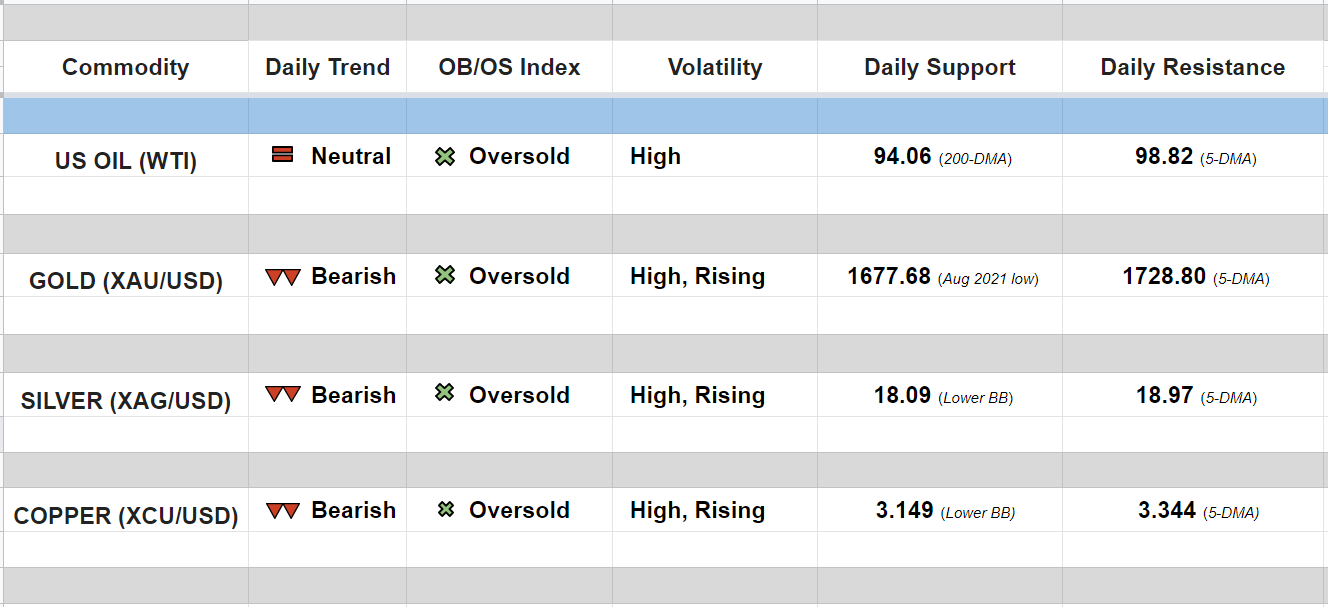Image resolution: width=1328 pixels, height=607 pixels.
Task: Click the green oversold icon for Silver
Action: tap(445, 394)
